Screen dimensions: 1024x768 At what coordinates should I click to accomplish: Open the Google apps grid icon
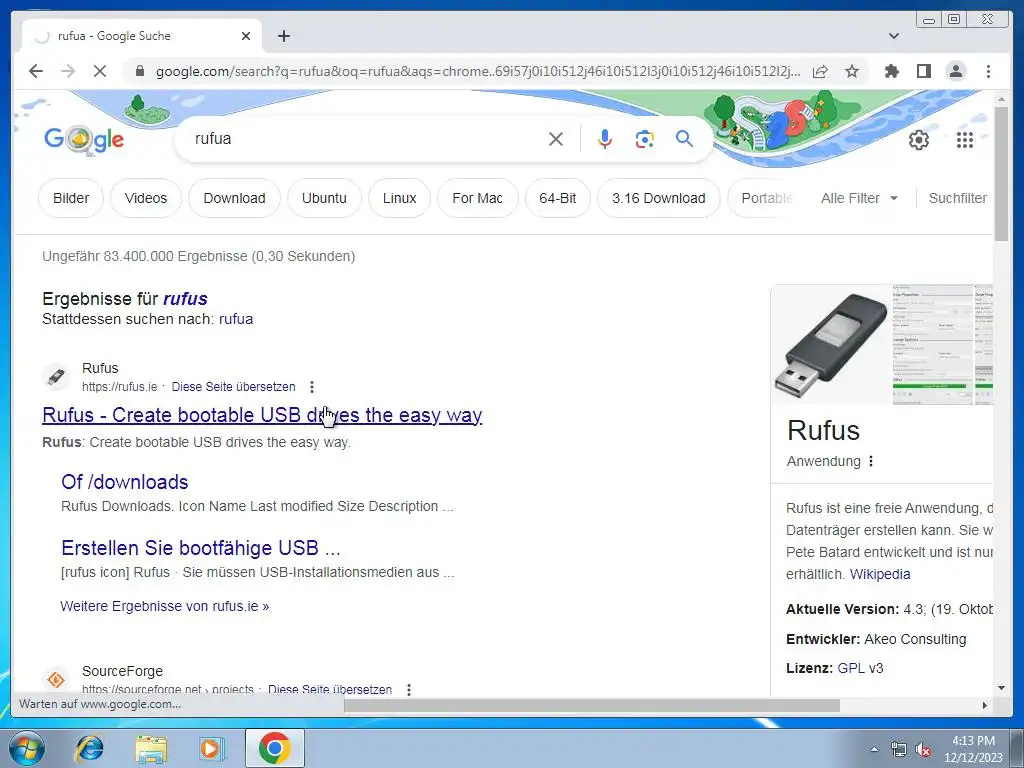point(965,139)
